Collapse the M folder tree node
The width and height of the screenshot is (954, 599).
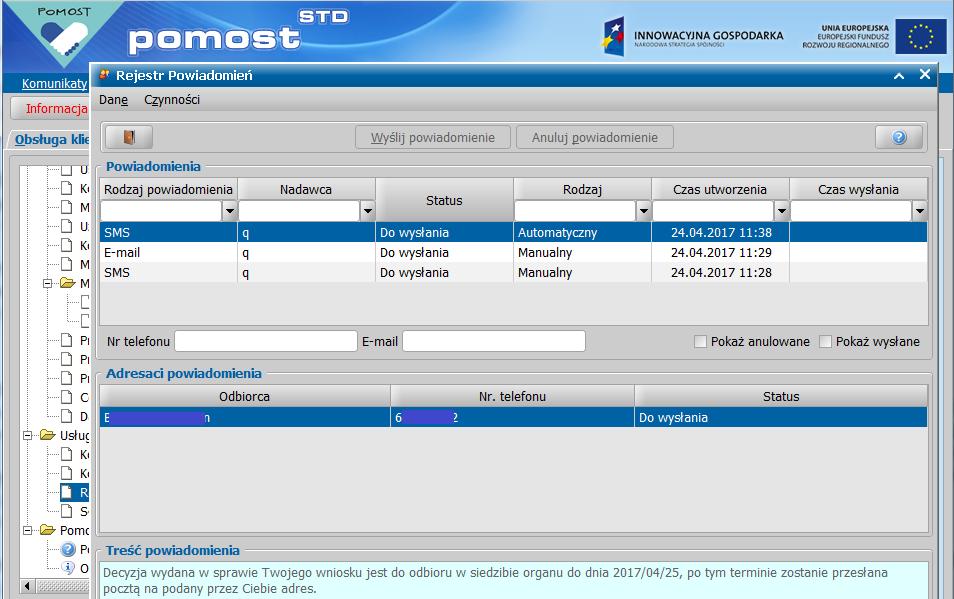coord(47,283)
